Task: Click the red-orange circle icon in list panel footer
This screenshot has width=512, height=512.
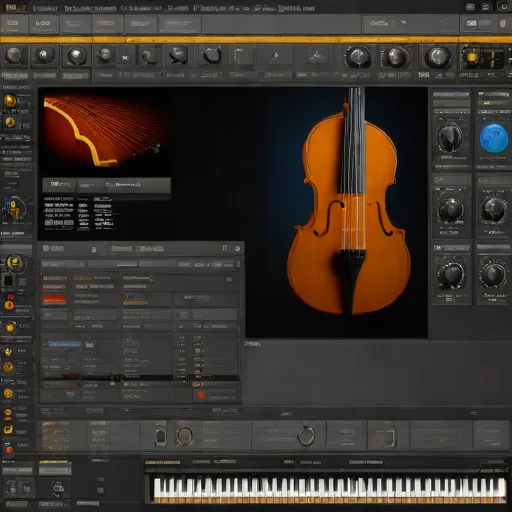Action: (x=201, y=395)
